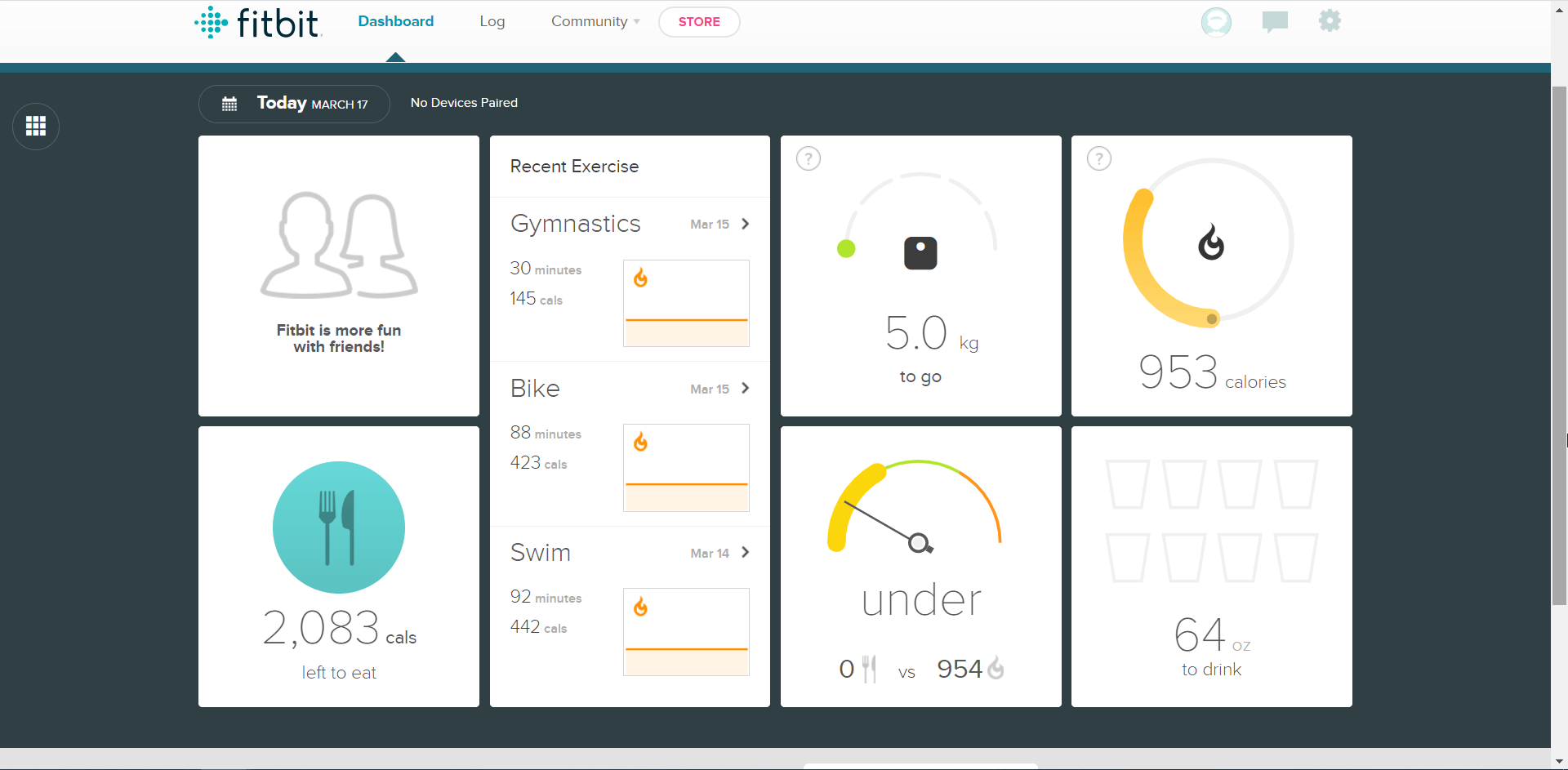This screenshot has width=1568, height=770.
Task: Open the messages icon in the top bar
Action: pyautogui.click(x=1275, y=21)
